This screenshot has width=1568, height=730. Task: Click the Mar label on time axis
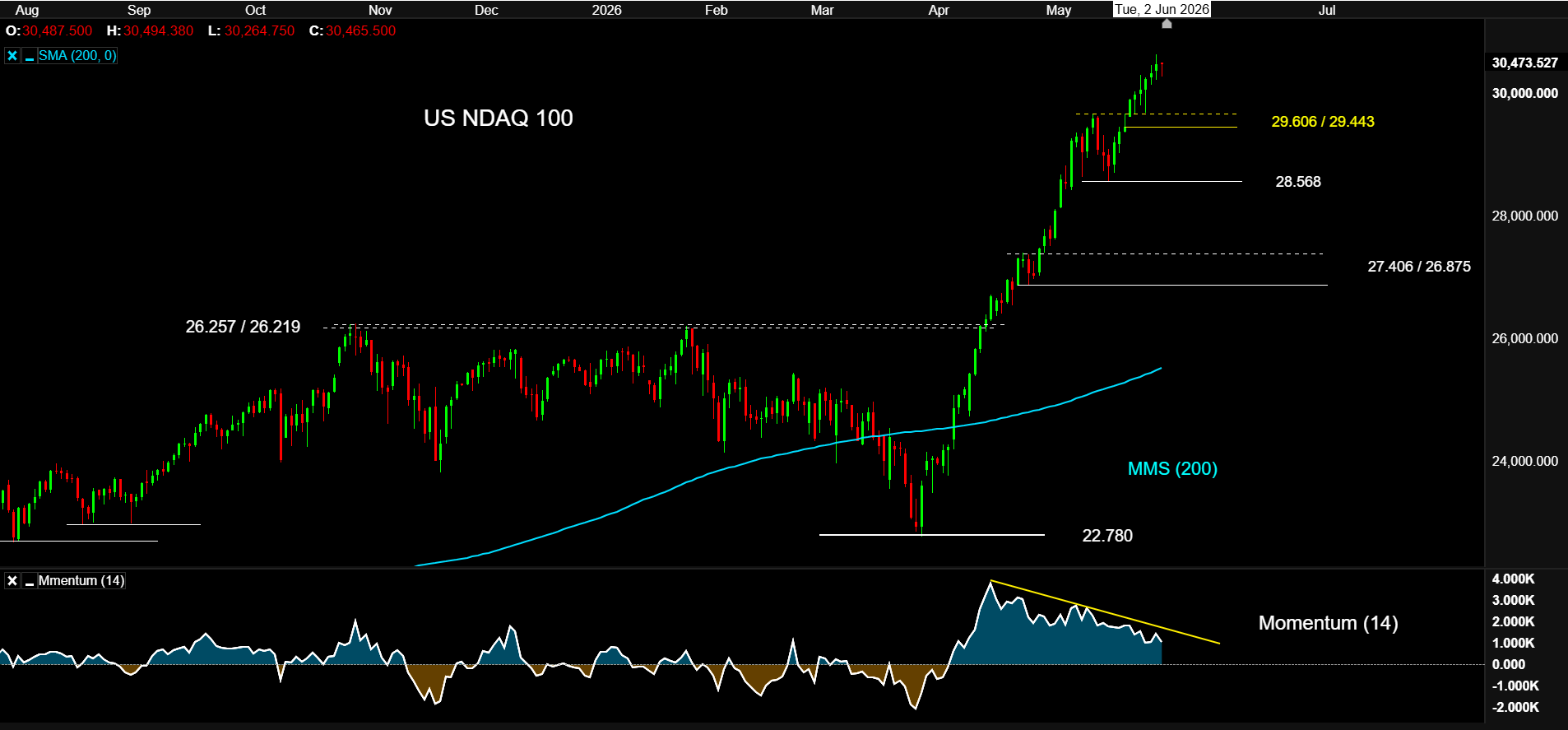point(822,10)
